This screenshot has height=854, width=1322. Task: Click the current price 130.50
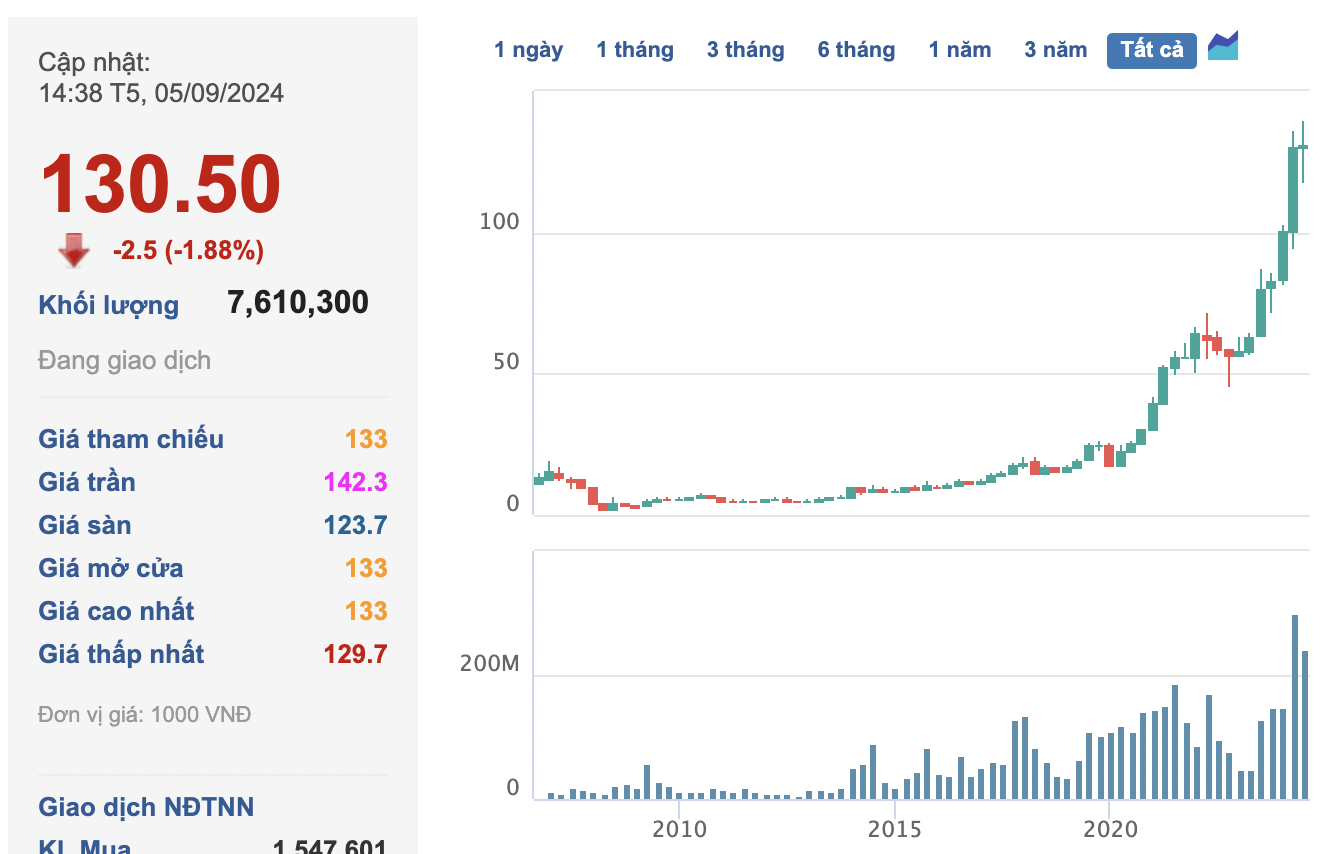tap(160, 184)
